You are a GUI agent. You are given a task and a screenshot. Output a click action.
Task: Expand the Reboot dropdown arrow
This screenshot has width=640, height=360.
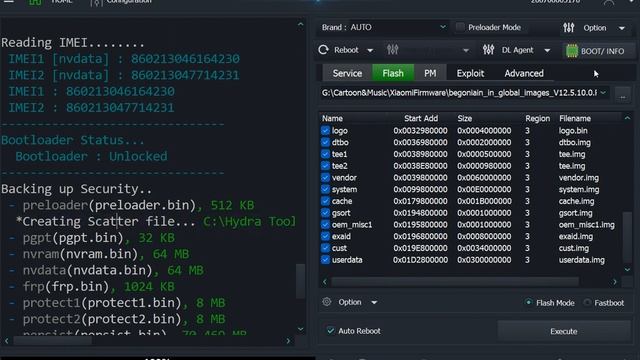[x=370, y=50]
